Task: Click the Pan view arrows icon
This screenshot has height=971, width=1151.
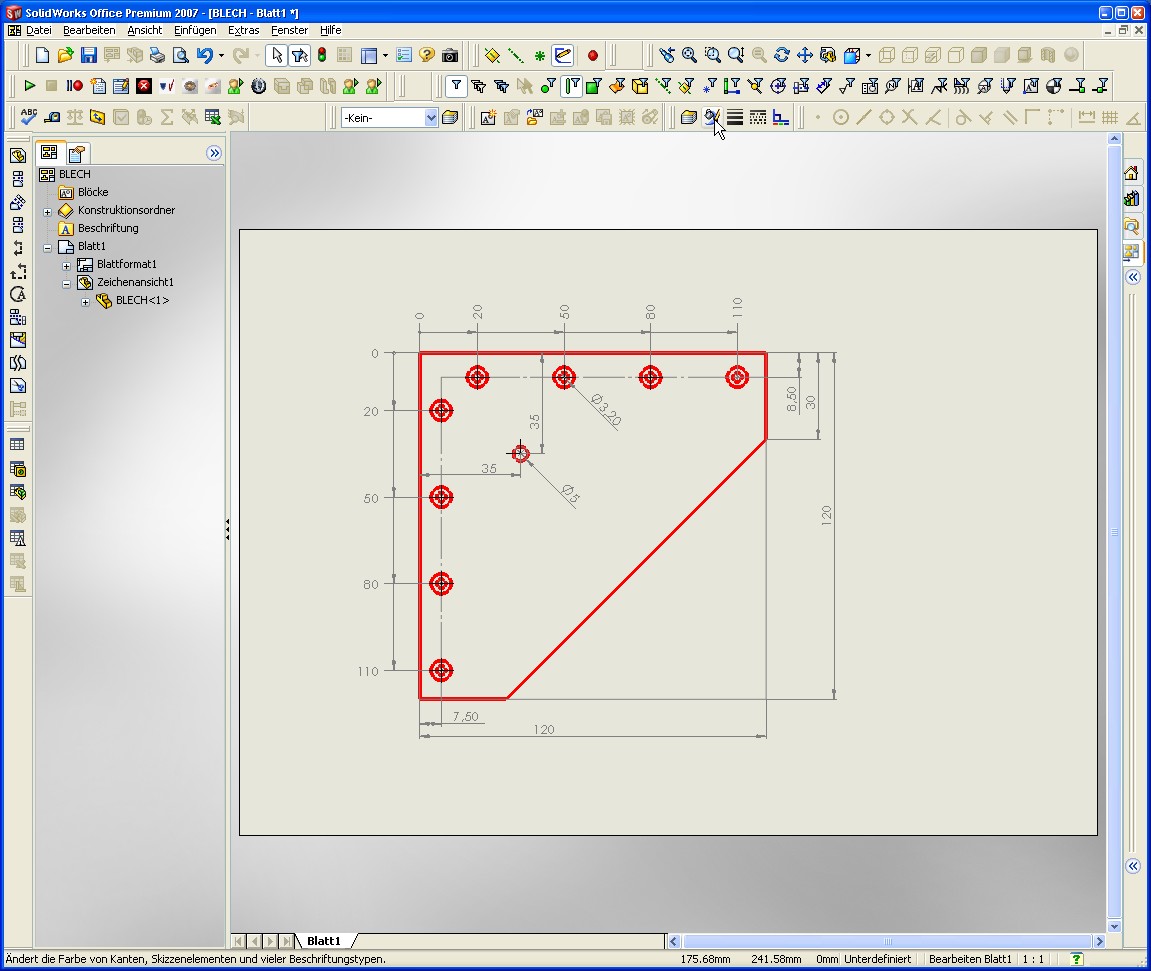Action: (x=805, y=55)
